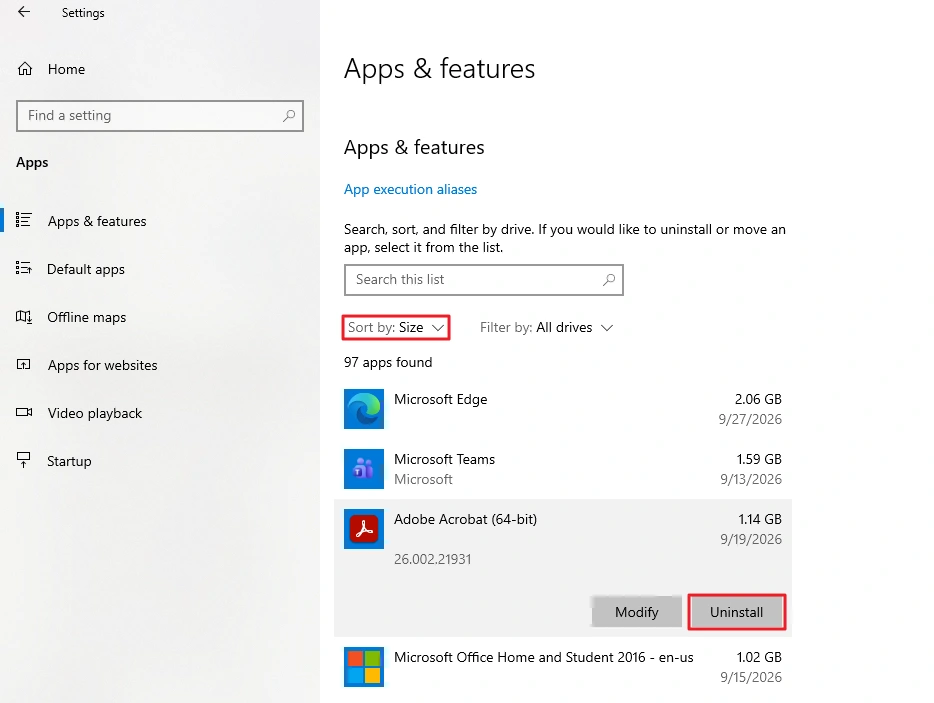Click the Microsoft Edge app icon
This screenshot has width=934, height=703.
coord(364,409)
